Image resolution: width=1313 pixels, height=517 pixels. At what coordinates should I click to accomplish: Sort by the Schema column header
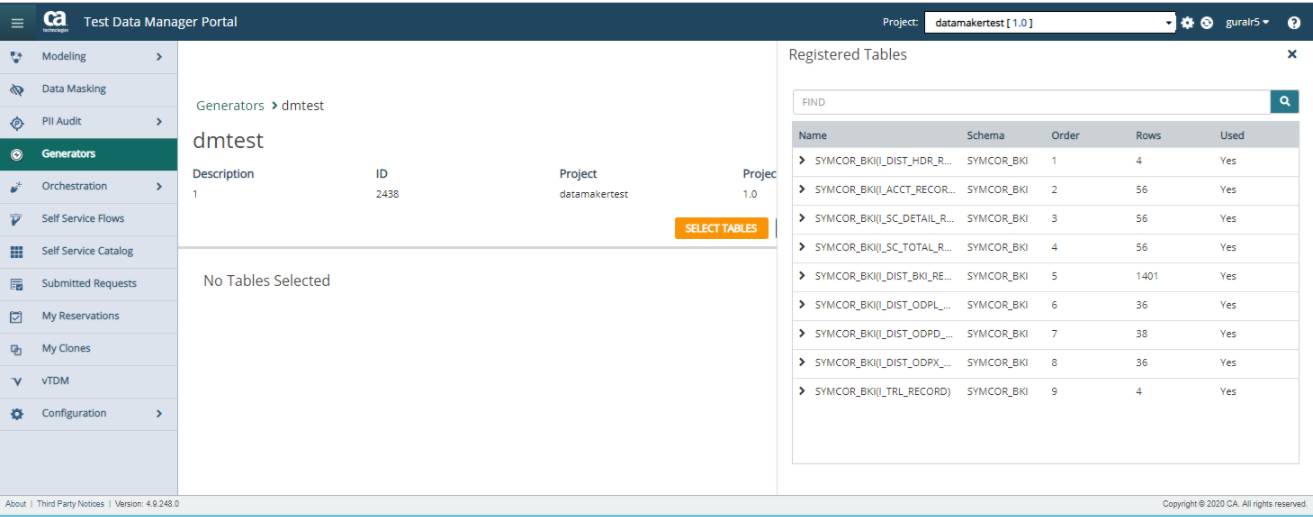(x=985, y=135)
